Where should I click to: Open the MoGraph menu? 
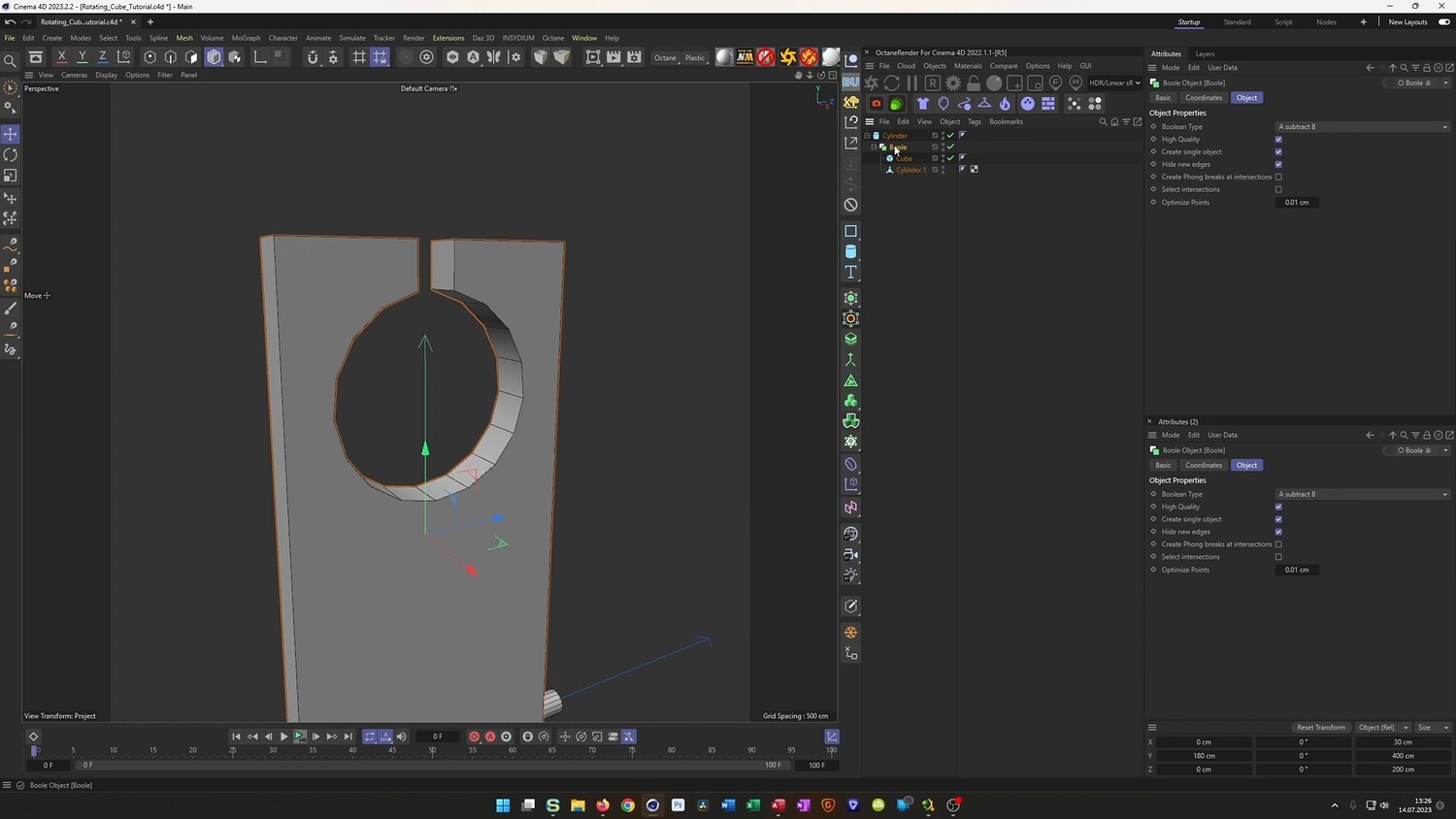tap(246, 38)
